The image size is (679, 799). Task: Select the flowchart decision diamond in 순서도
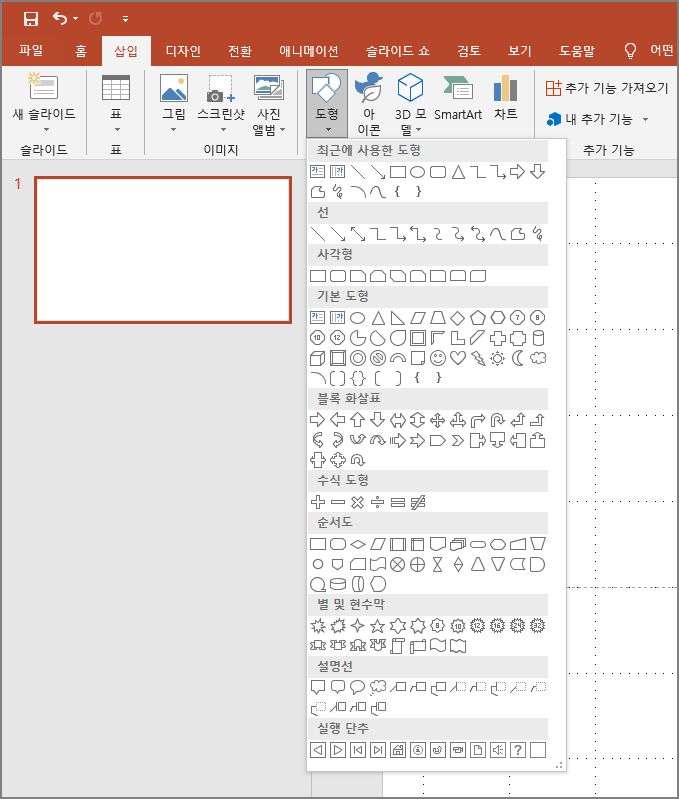pyautogui.click(x=358, y=544)
